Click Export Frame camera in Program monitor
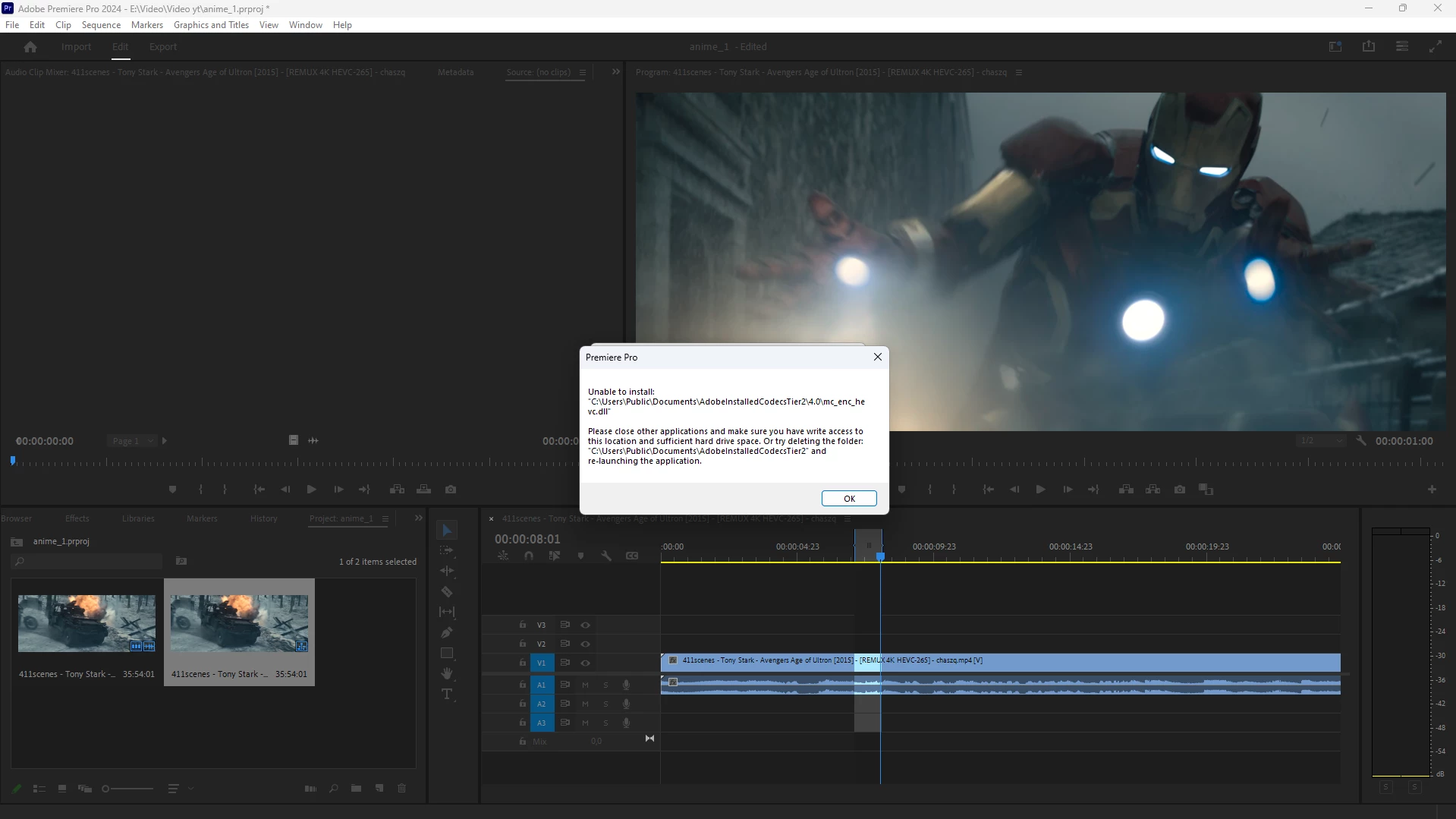This screenshot has width=1456, height=819. click(1180, 490)
